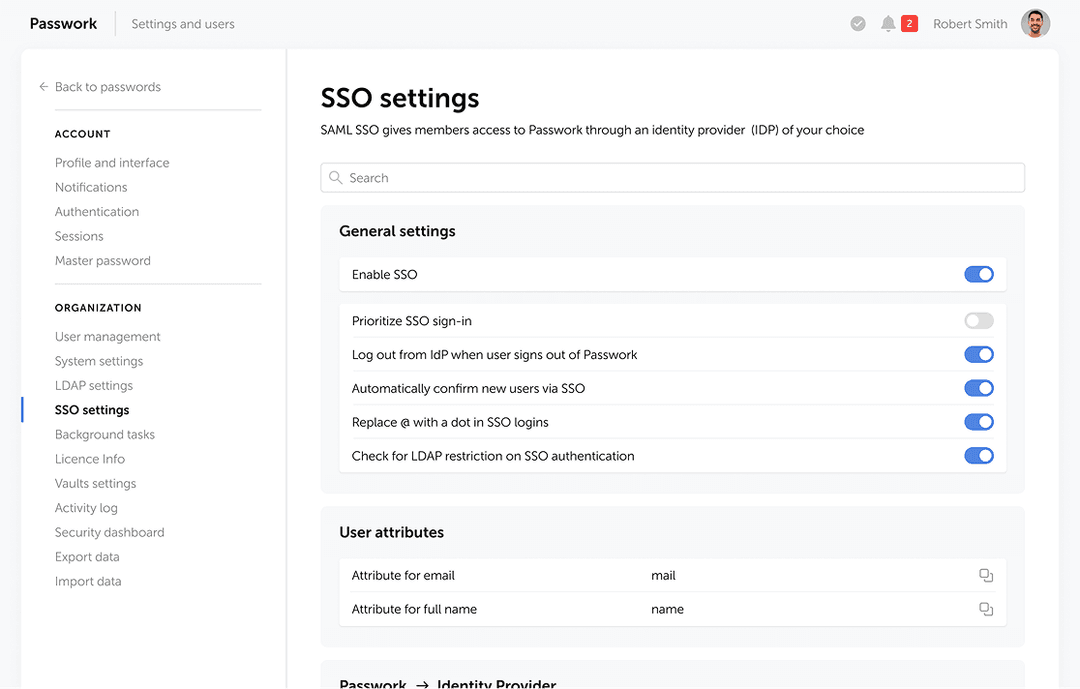Click the 'name' attribute value
1080x689 pixels.
[x=667, y=609]
